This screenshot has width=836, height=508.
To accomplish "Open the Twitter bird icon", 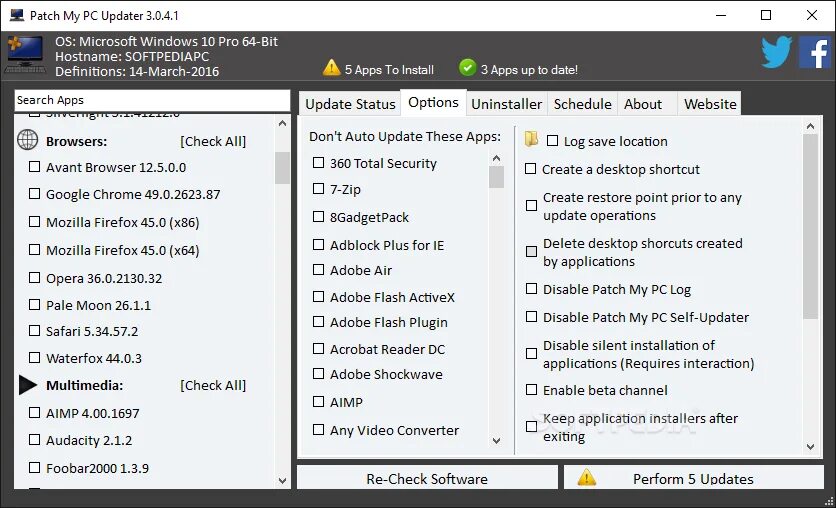I will 776,52.
